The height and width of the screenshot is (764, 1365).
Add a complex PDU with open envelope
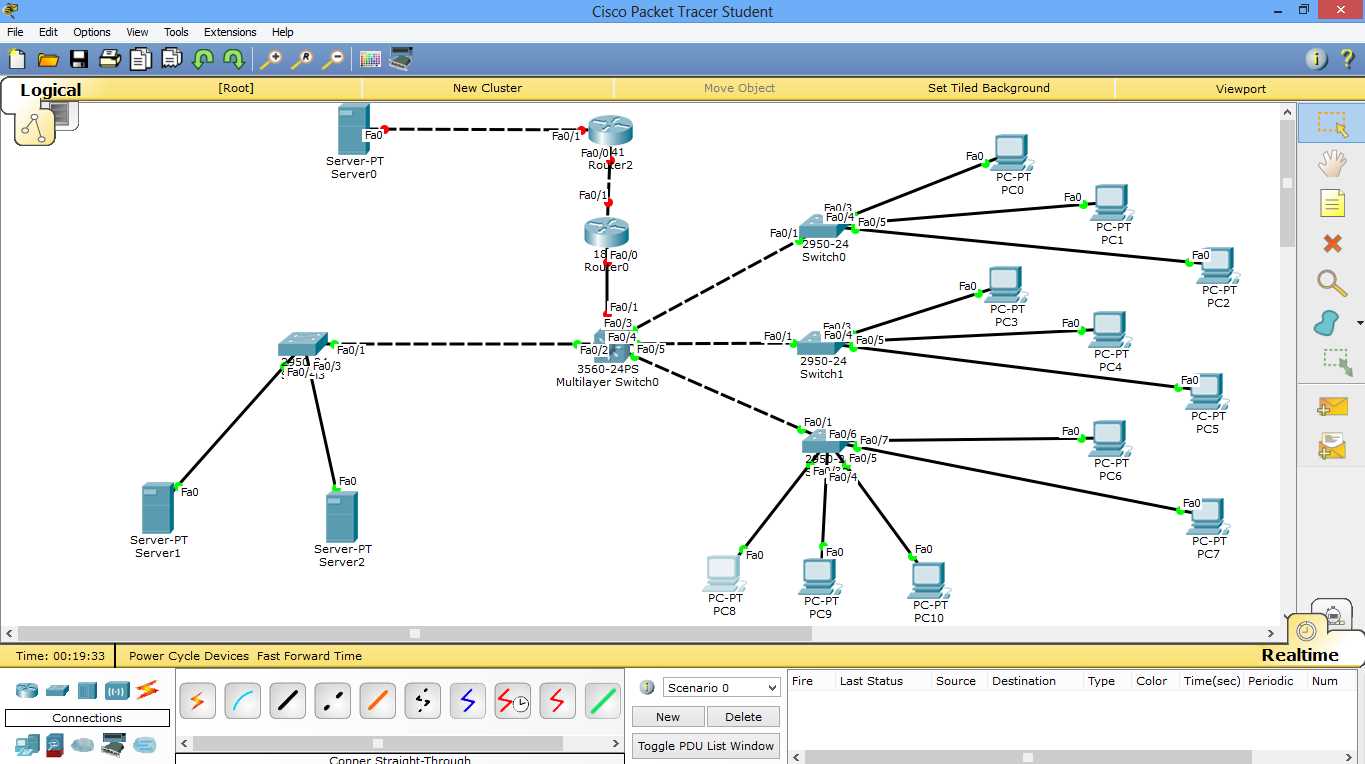1331,446
